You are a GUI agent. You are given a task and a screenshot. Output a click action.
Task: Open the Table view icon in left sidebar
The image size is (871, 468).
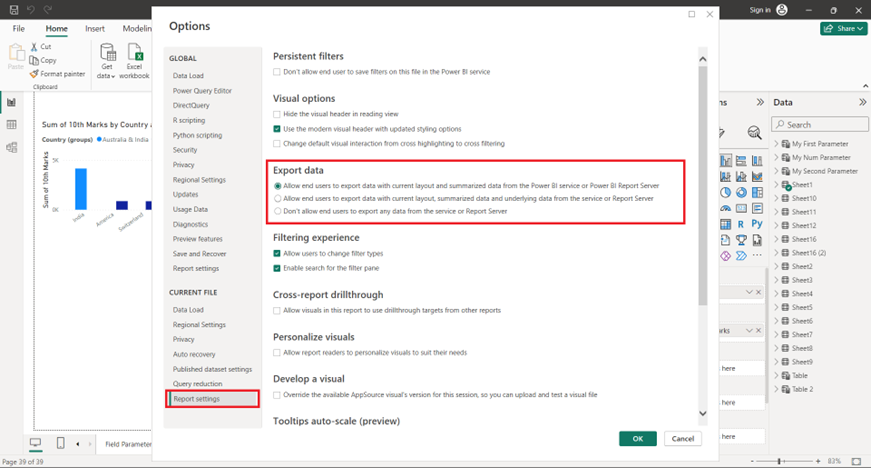click(12, 125)
